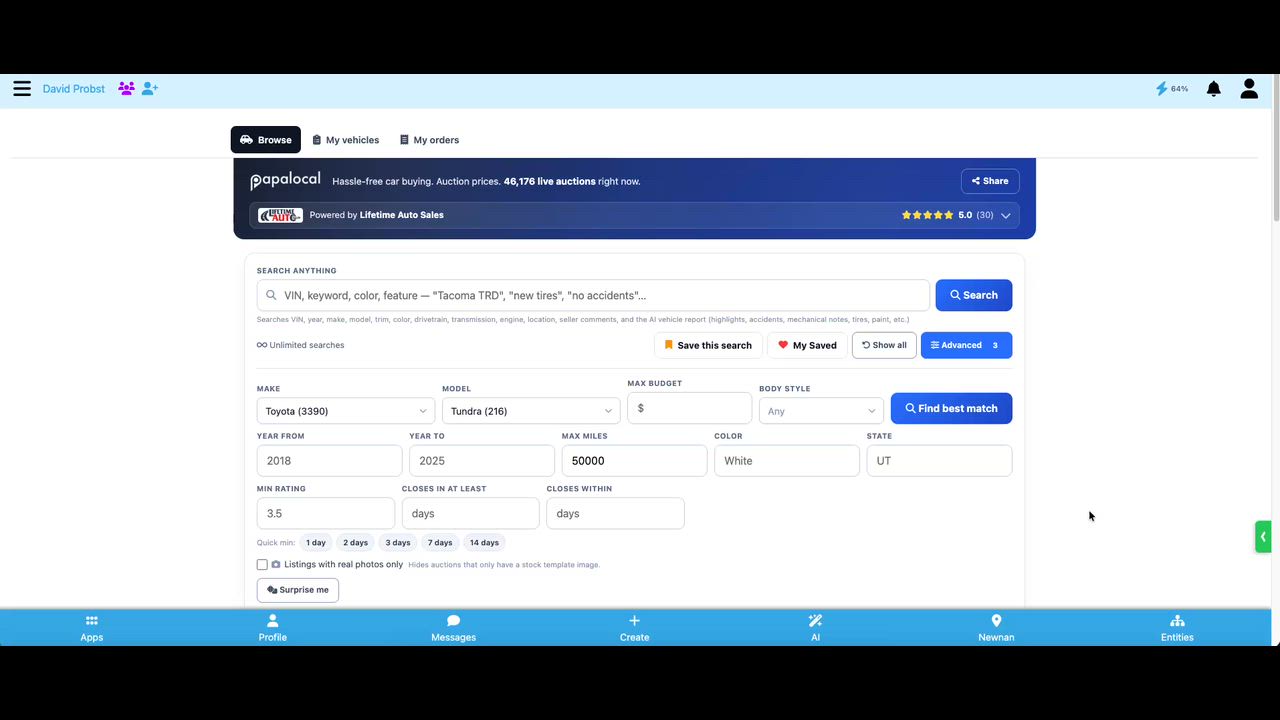1280x720 pixels.
Task: Click the purple group people icon
Action: (126, 89)
